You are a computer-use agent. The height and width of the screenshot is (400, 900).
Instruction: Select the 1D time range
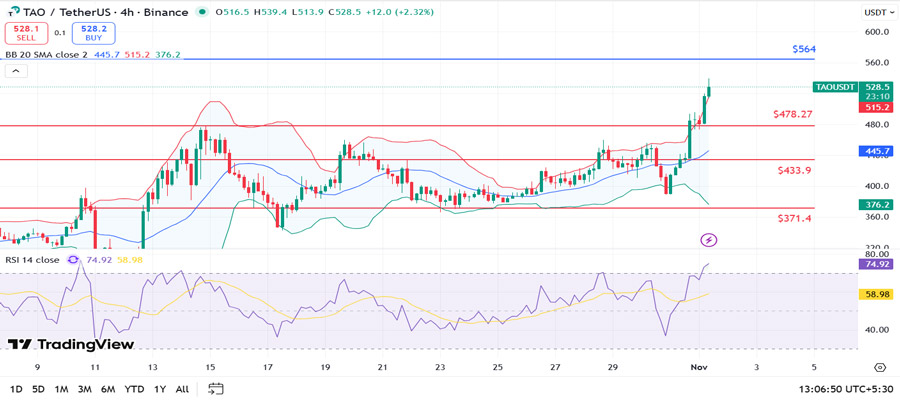pos(16,388)
